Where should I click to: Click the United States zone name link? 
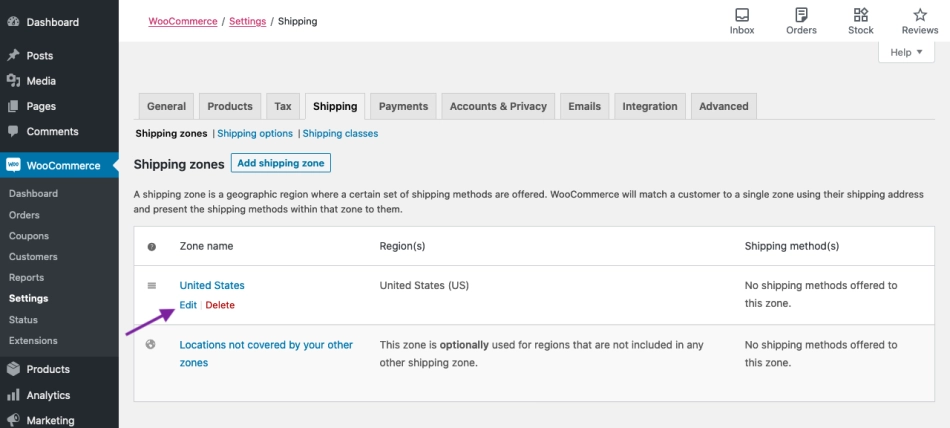point(212,286)
